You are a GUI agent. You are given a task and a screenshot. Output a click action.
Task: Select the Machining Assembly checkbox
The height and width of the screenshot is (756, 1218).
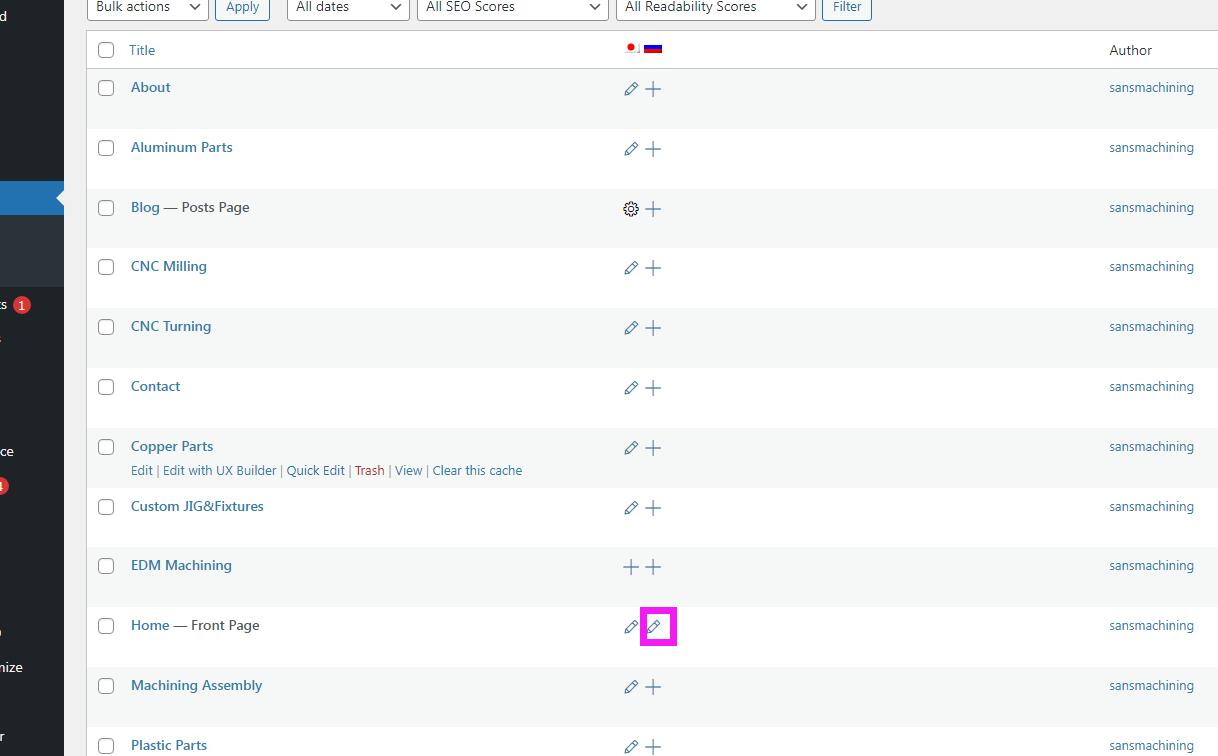pos(106,686)
